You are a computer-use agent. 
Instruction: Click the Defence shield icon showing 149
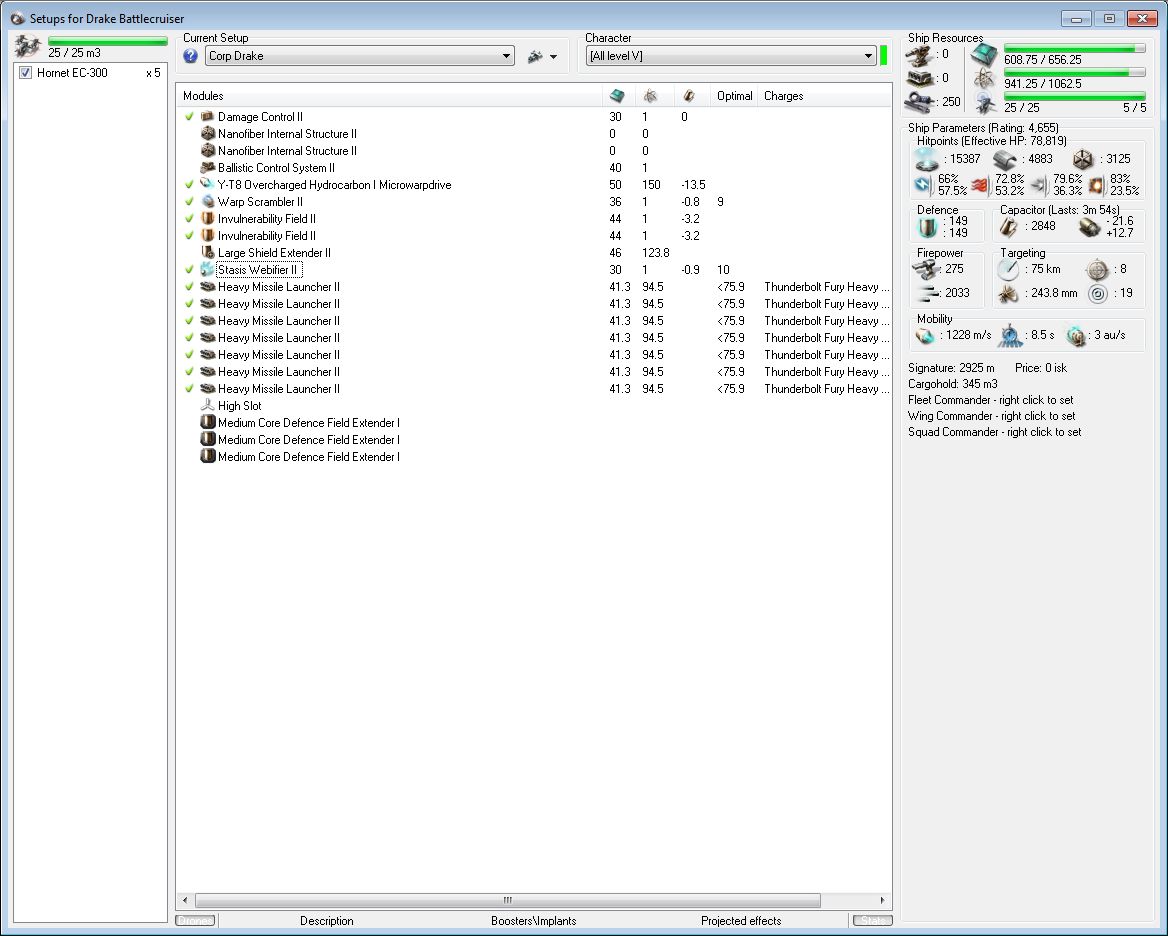927,227
